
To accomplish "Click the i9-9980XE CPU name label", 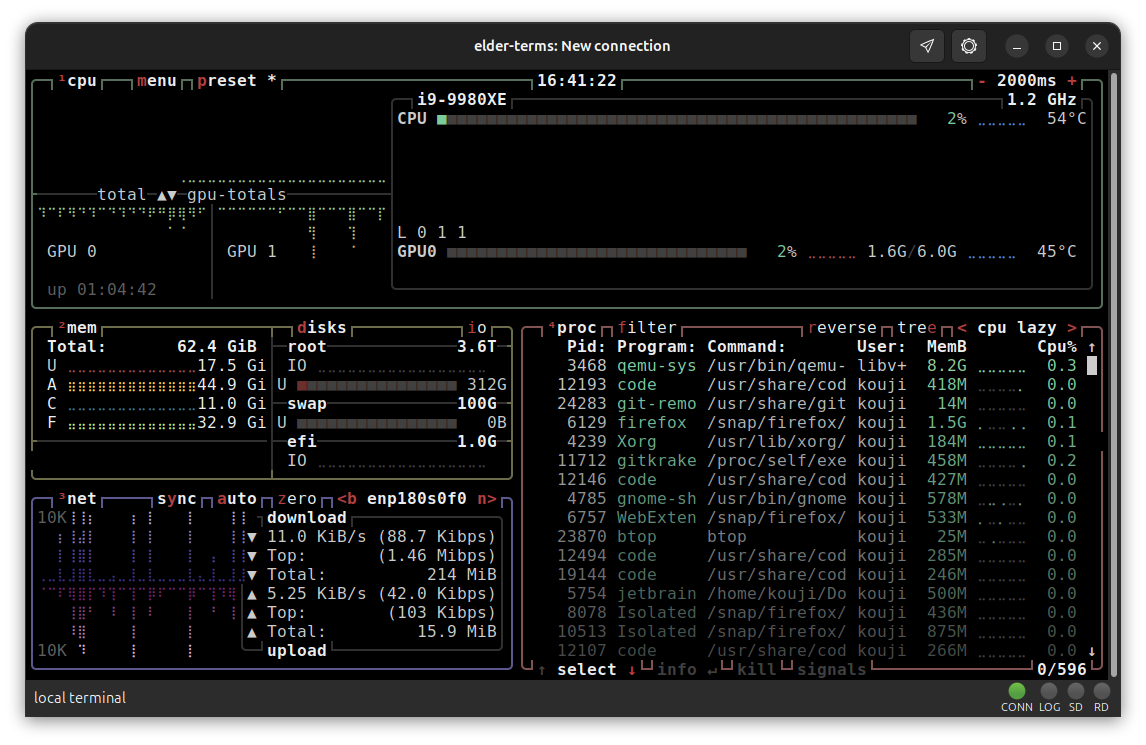I will (462, 99).
